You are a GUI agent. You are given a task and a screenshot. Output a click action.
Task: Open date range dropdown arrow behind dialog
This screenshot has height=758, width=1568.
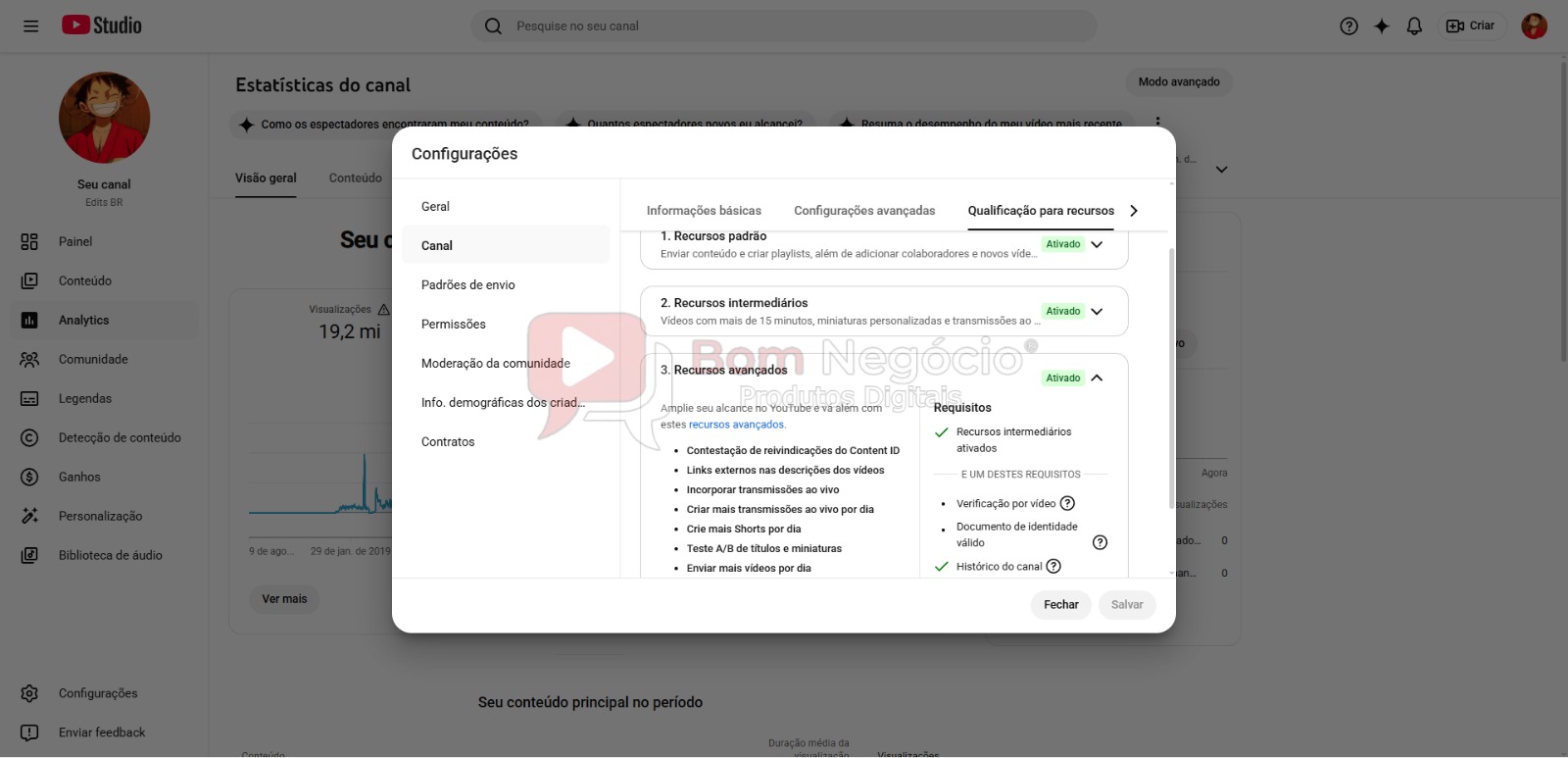pos(1221,170)
